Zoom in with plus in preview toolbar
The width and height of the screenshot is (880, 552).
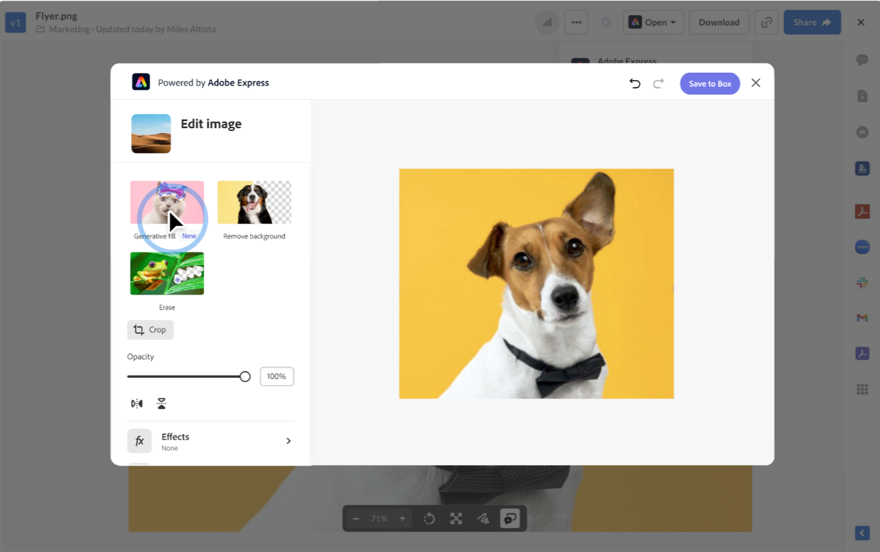[402, 519]
